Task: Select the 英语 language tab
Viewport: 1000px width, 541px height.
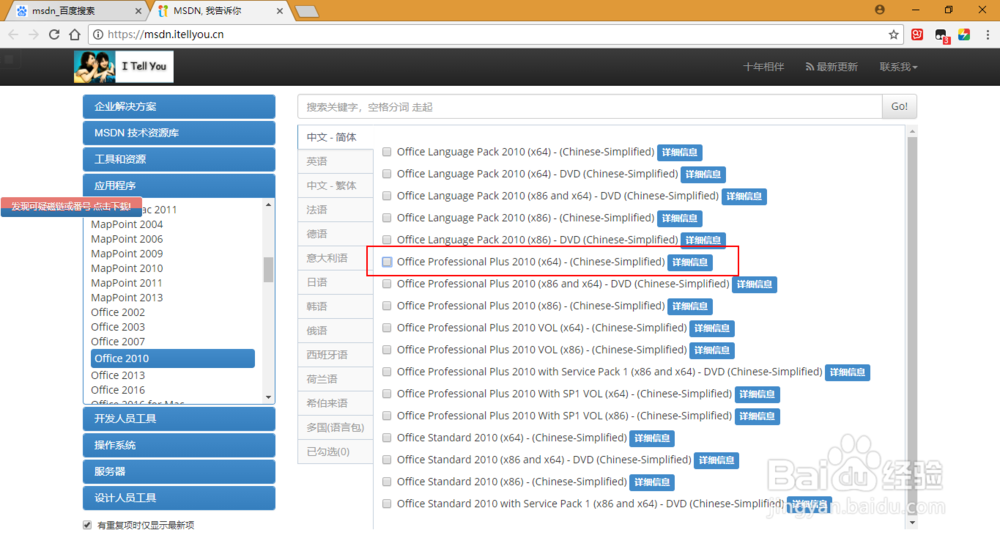Action: point(335,161)
